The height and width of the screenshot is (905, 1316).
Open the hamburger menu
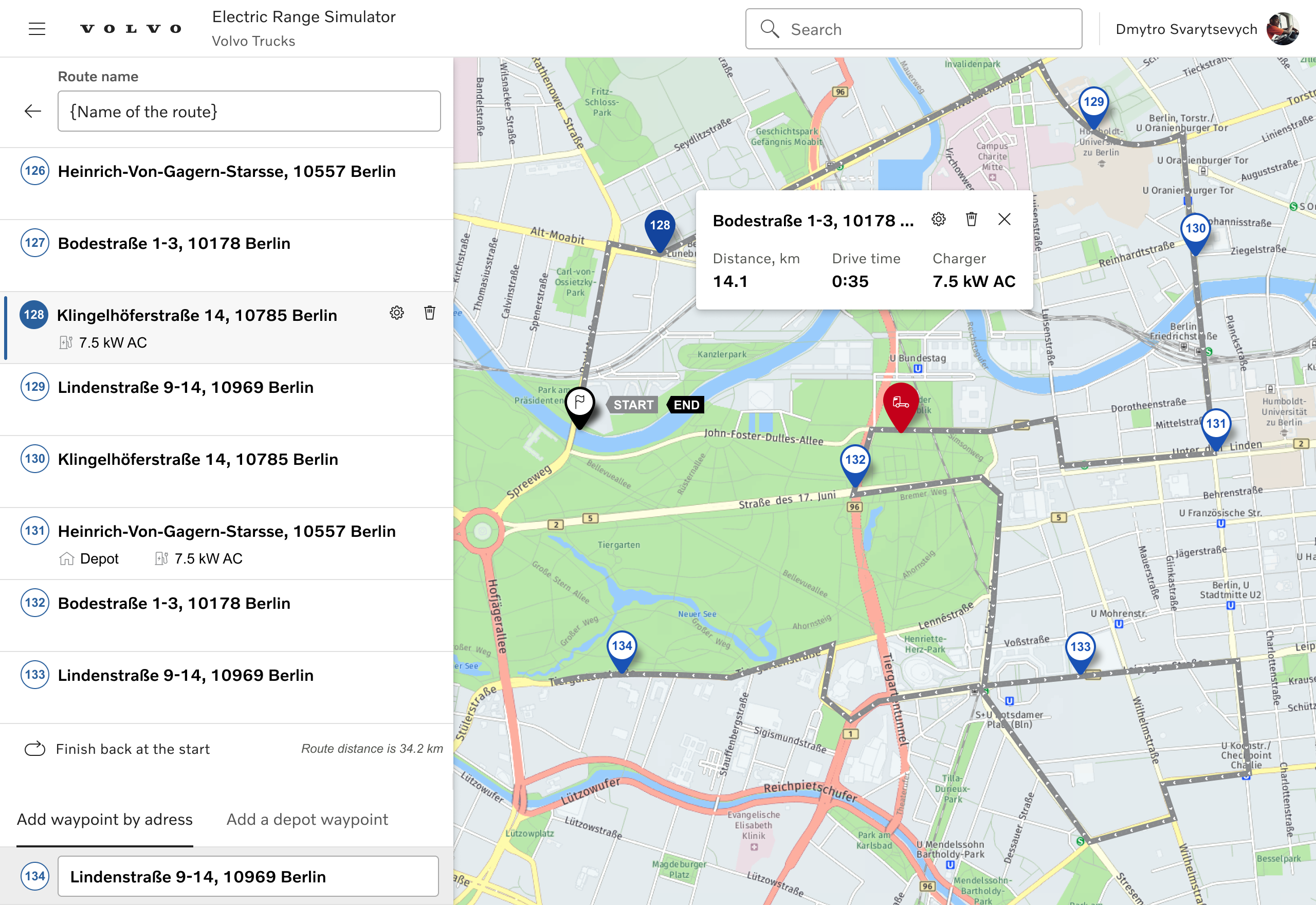[x=37, y=29]
